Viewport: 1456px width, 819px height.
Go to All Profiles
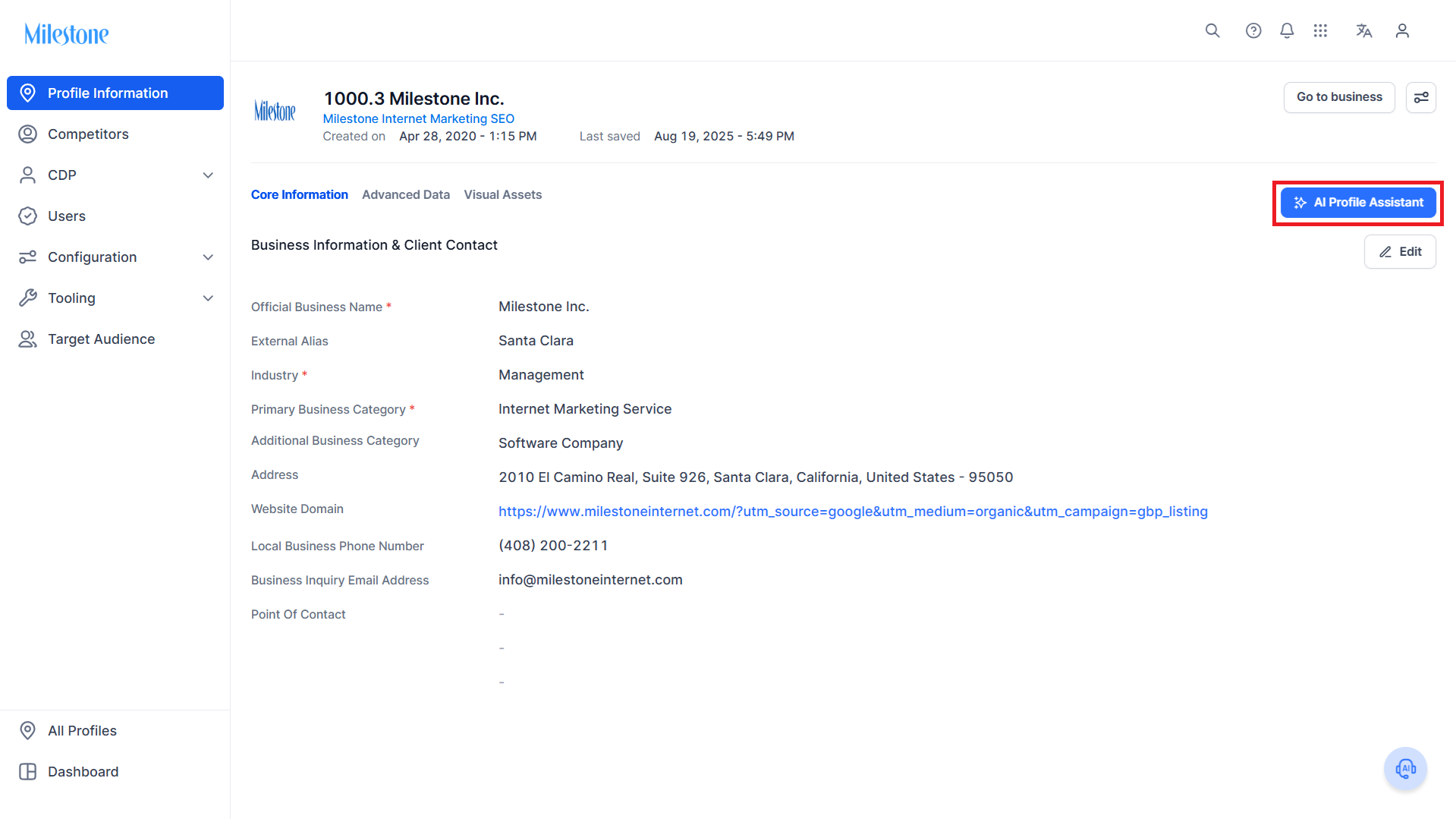coord(115,731)
